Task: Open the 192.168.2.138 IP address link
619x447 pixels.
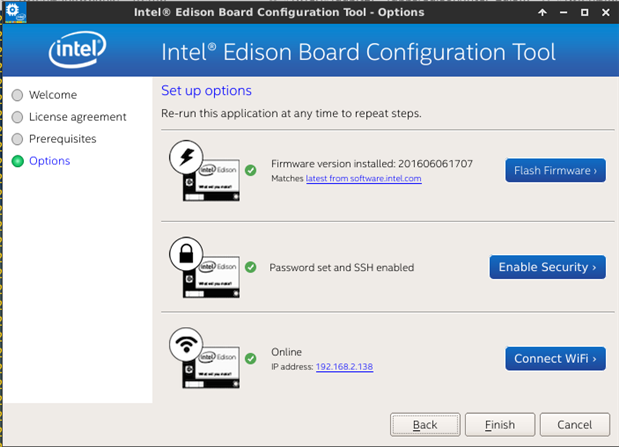Action: coord(345,367)
